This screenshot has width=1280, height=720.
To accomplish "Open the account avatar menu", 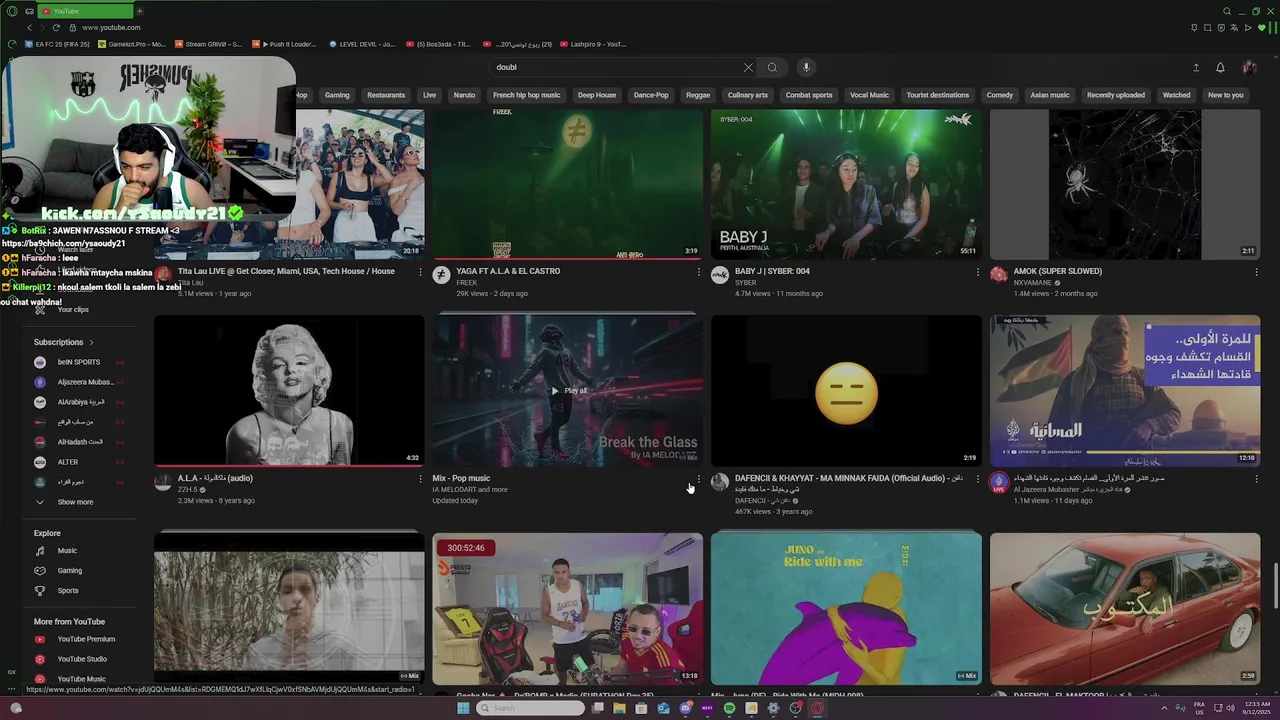I will pos(1249,67).
